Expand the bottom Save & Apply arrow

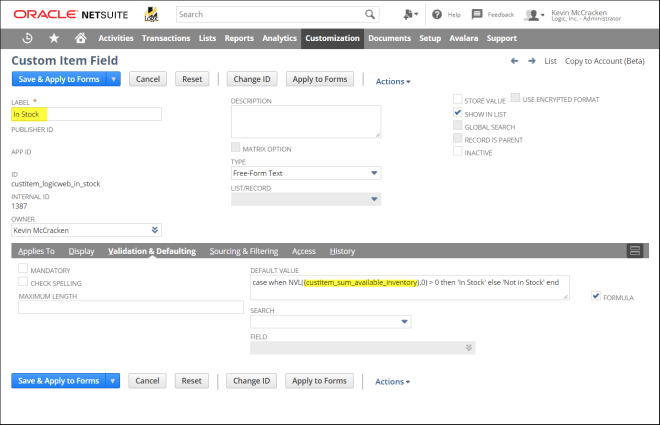[x=112, y=381]
